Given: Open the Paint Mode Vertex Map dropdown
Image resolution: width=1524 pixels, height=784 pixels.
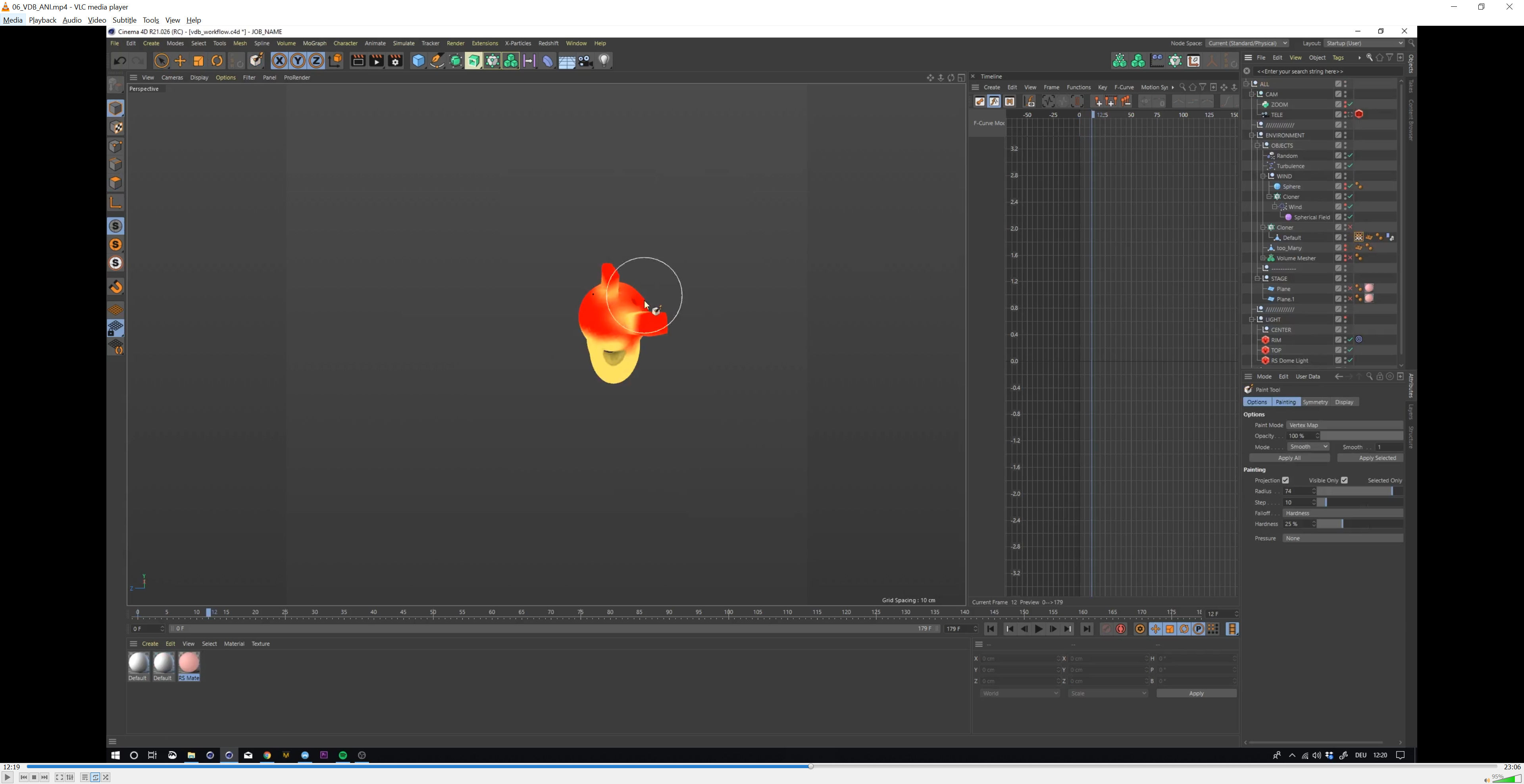Looking at the screenshot, I should [1344, 425].
